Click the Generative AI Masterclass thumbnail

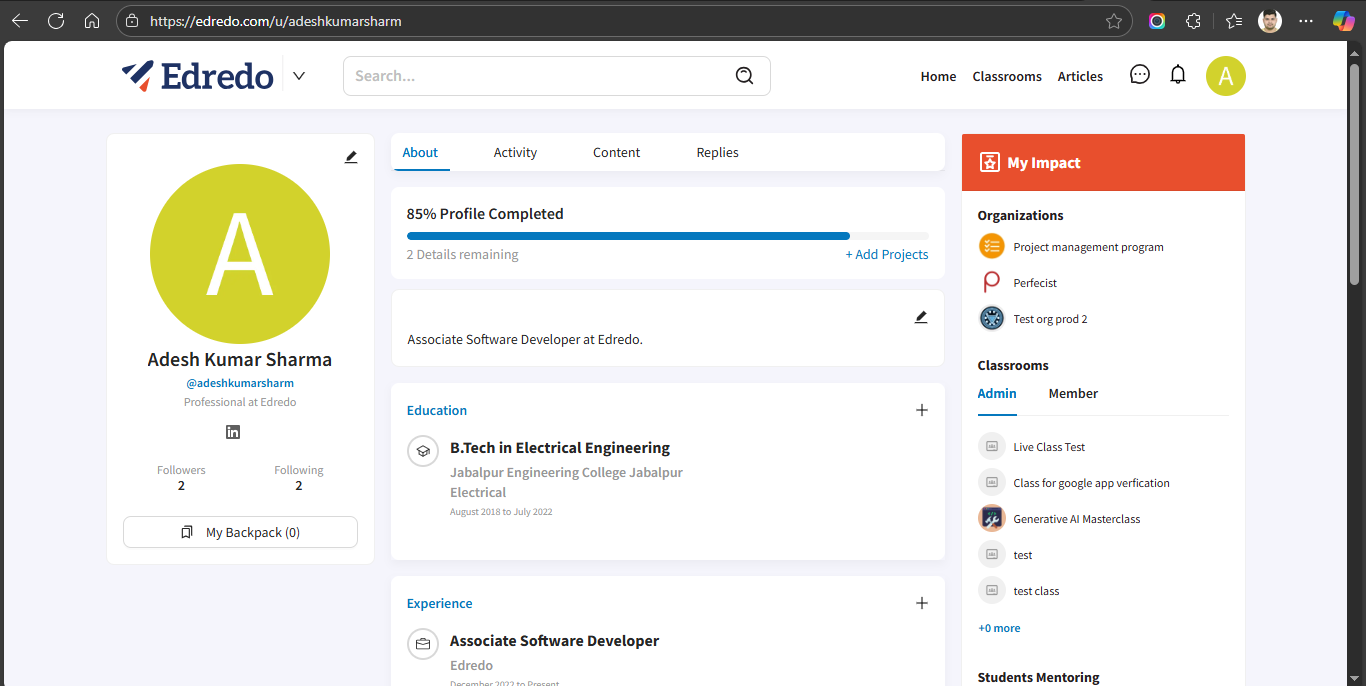coord(991,518)
